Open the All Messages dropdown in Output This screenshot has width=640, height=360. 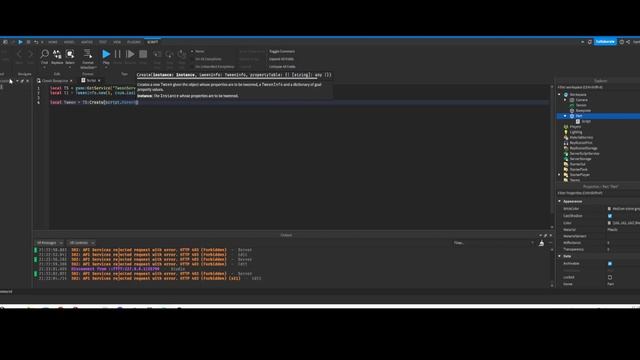pyautogui.click(x=49, y=243)
